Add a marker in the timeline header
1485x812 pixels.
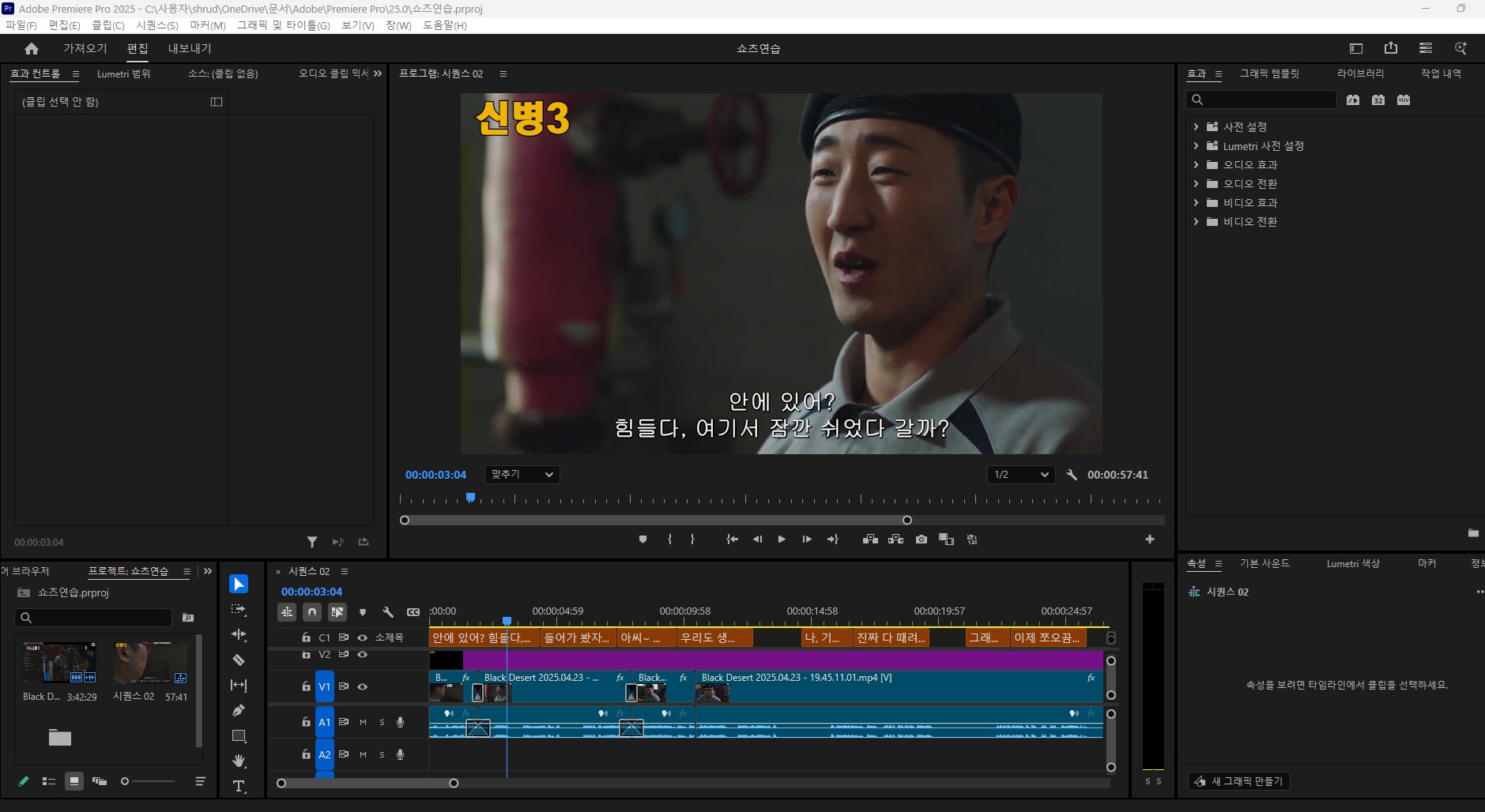tap(363, 612)
